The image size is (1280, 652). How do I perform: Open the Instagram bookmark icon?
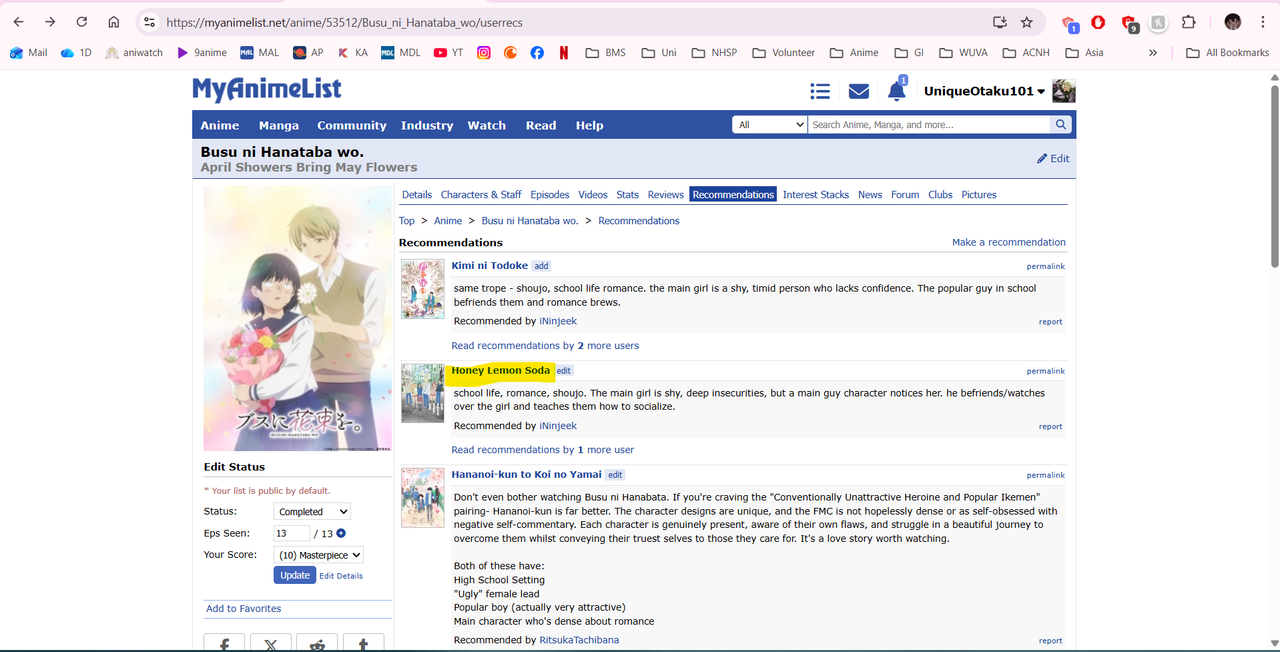pyautogui.click(x=484, y=53)
